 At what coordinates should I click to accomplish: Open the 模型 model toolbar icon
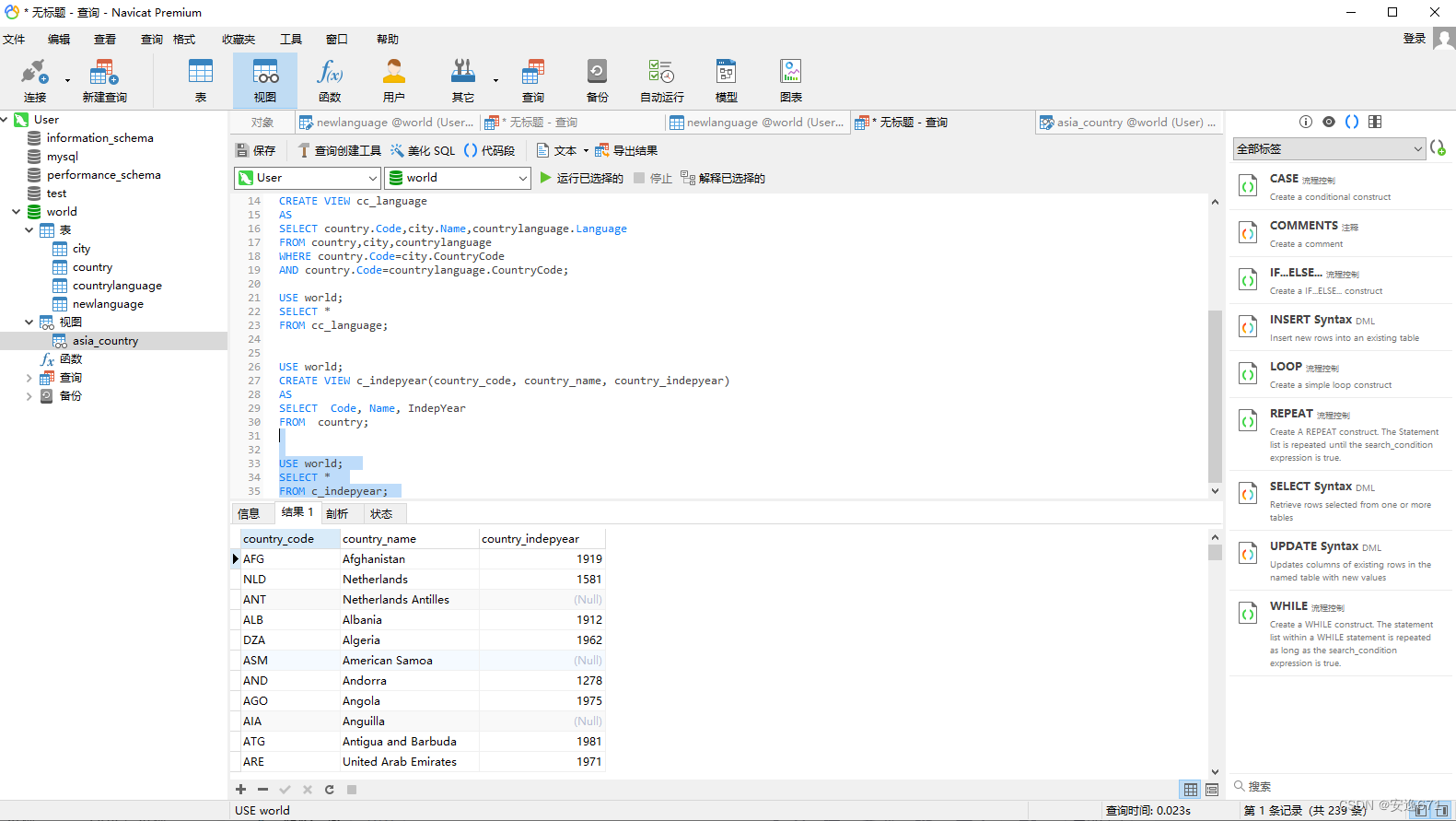click(727, 81)
